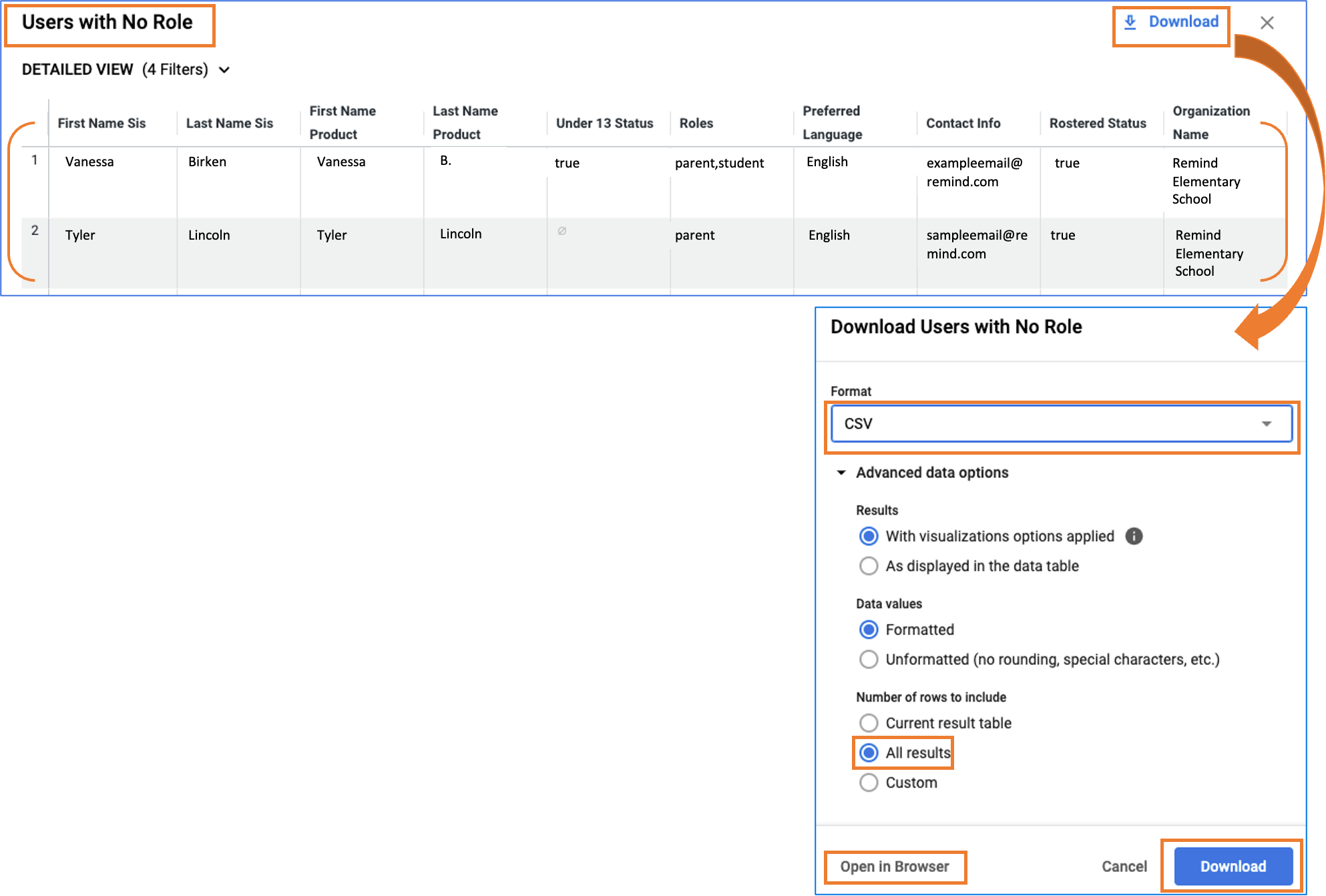This screenshot has height=896, width=1326.
Task: Click Tyler in First Name Product column
Action: coord(332,235)
